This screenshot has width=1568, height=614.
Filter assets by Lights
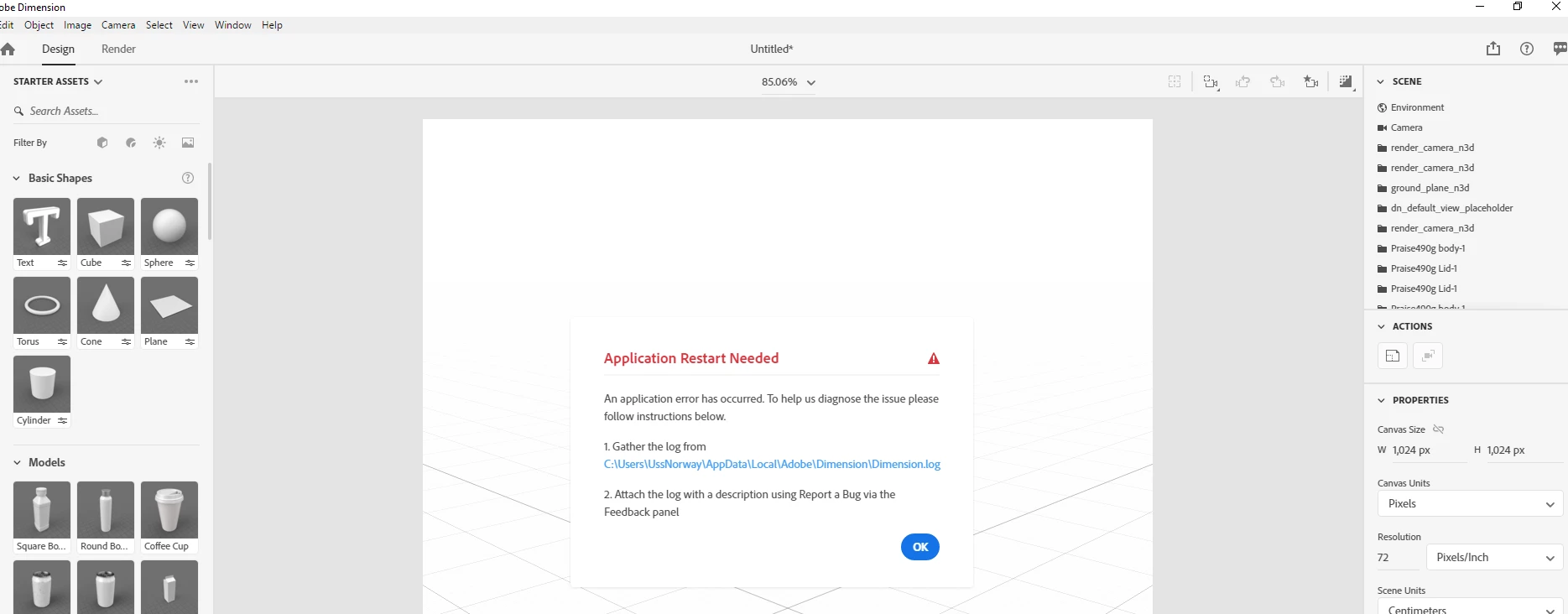pos(159,143)
